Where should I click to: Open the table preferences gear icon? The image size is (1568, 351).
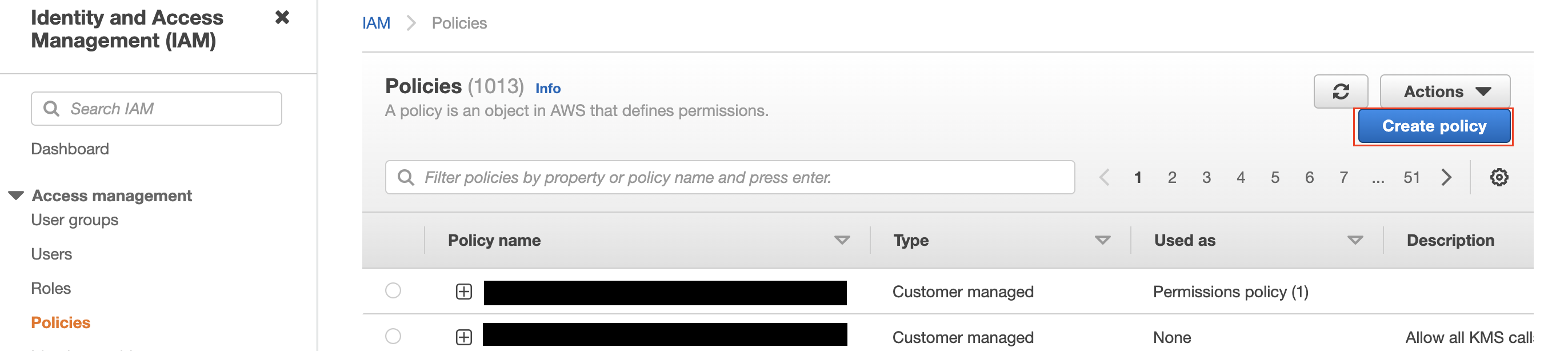(x=1499, y=177)
